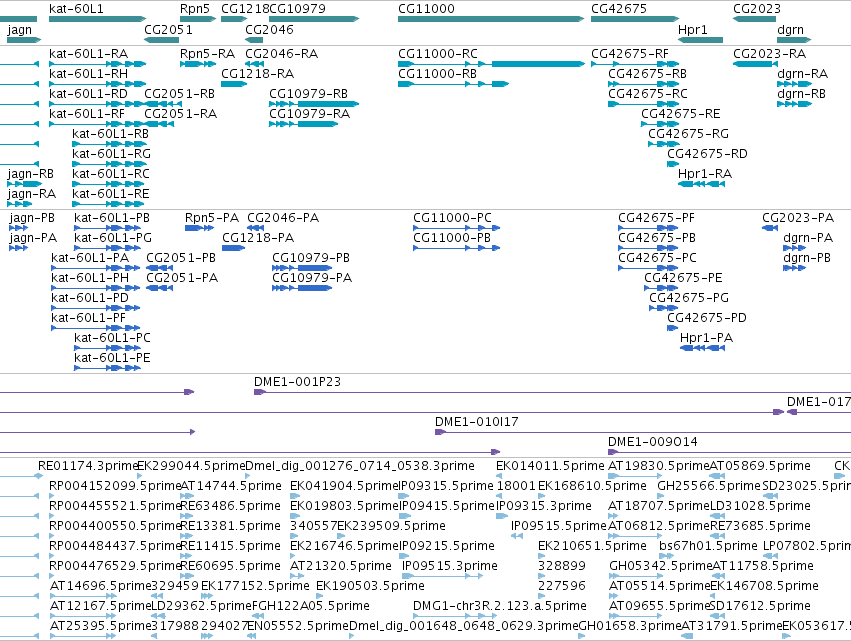Click protein CG2023-PA

(770, 228)
